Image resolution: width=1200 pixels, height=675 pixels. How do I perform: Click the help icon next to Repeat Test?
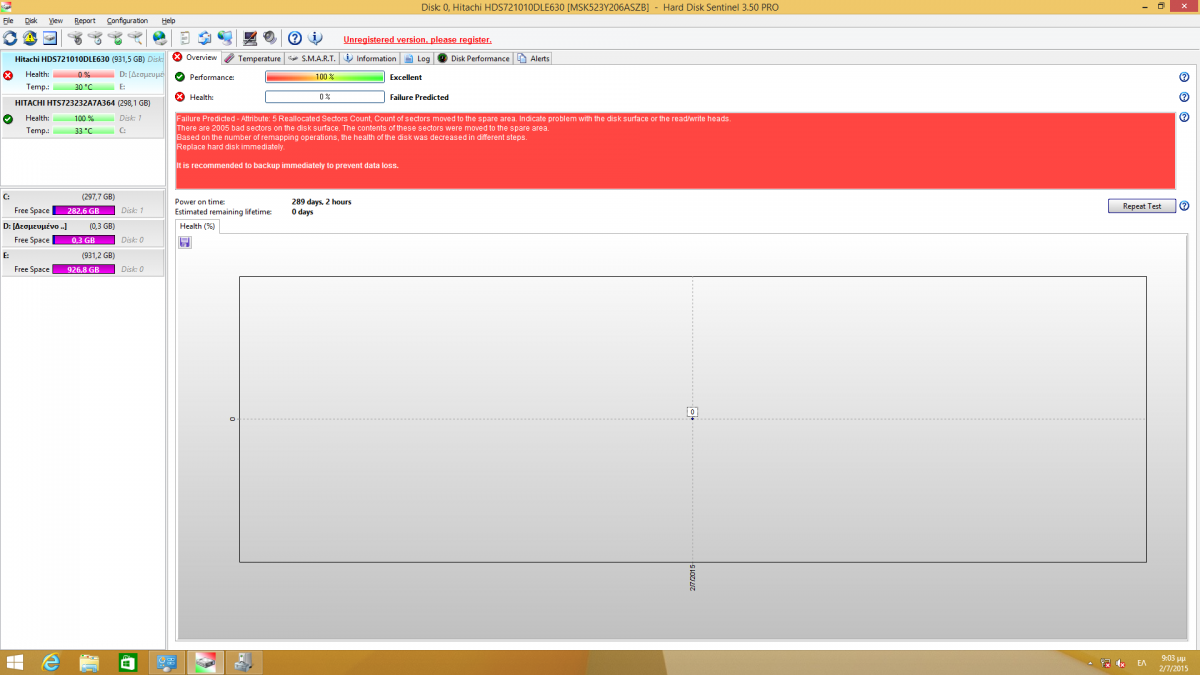[x=1184, y=206]
